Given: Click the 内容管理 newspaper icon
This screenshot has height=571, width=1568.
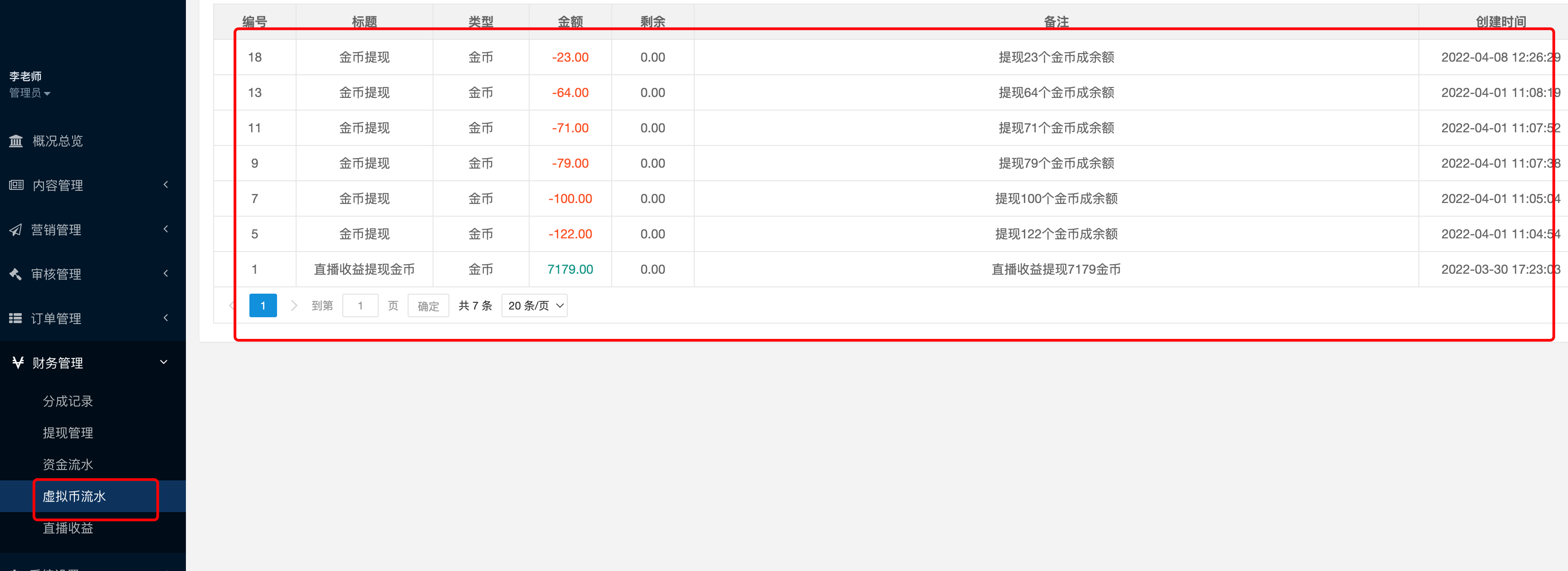Looking at the screenshot, I should pyautogui.click(x=16, y=185).
